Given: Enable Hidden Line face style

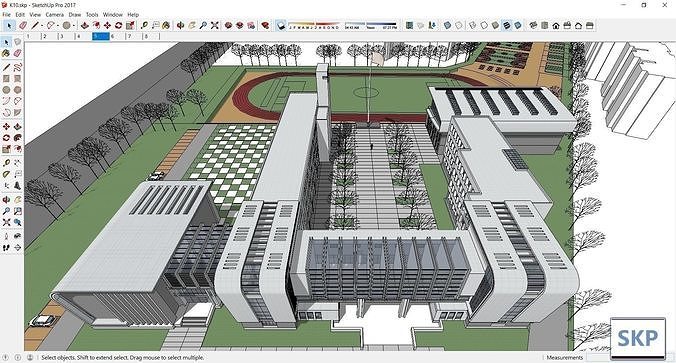Looking at the screenshot, I should 484,26.
